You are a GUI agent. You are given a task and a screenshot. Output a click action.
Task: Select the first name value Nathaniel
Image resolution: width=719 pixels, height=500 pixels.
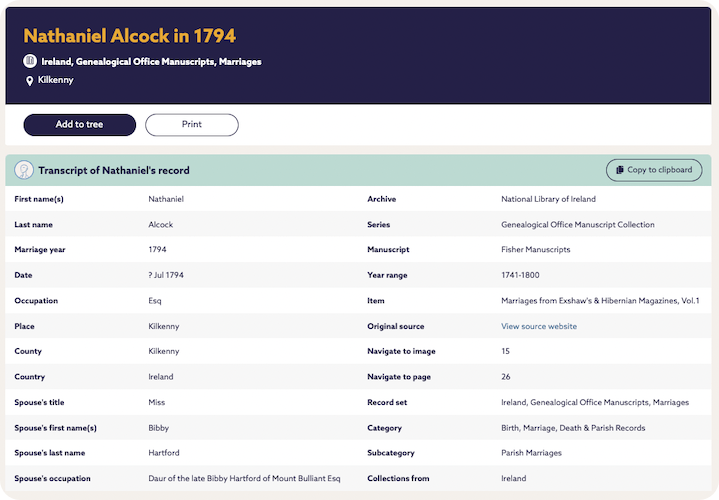166,199
